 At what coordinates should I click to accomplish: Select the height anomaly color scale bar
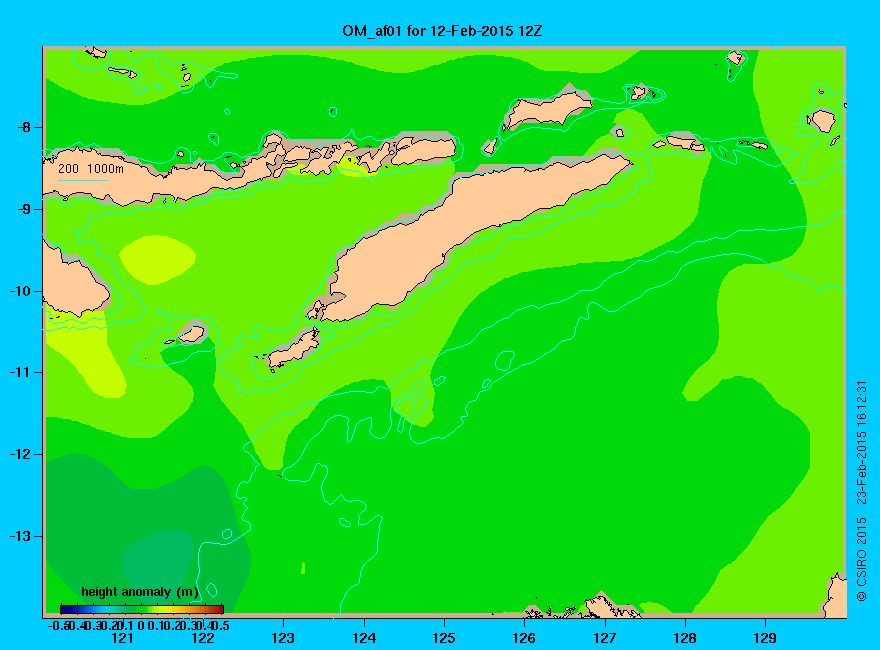142,609
